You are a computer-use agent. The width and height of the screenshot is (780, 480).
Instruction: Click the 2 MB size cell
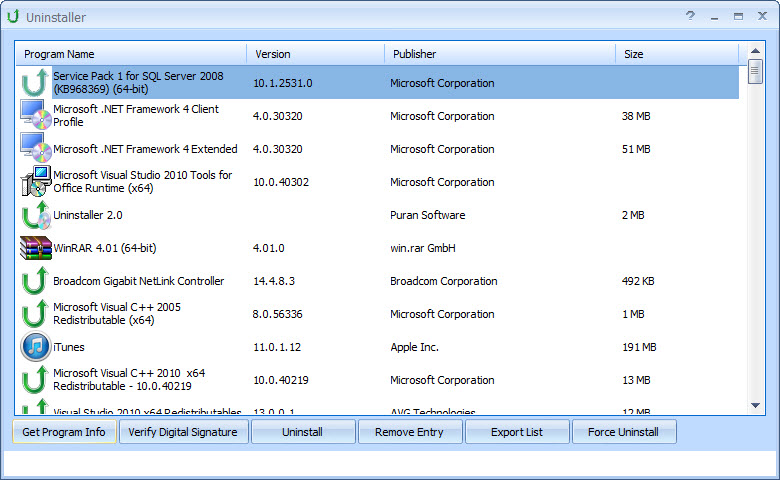coord(633,215)
